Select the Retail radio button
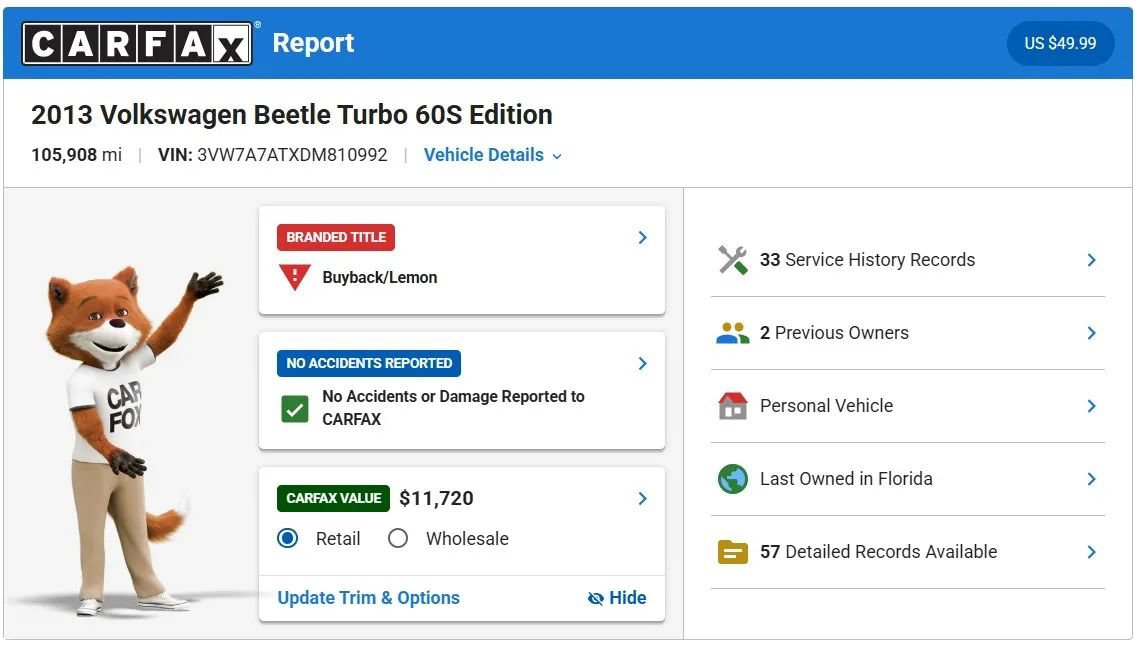The image size is (1135, 645). [x=287, y=539]
